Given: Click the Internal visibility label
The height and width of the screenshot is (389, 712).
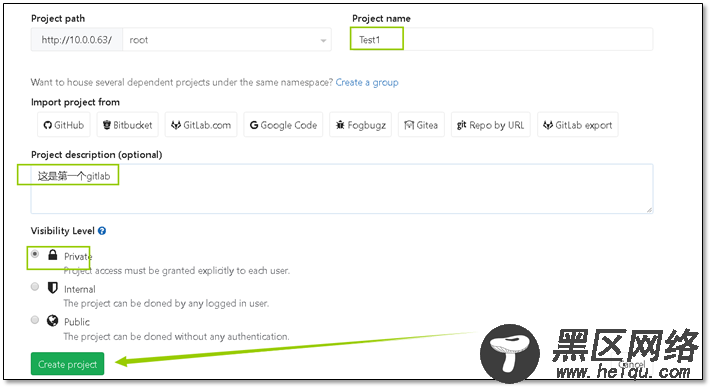Looking at the screenshot, I should click(x=79, y=289).
